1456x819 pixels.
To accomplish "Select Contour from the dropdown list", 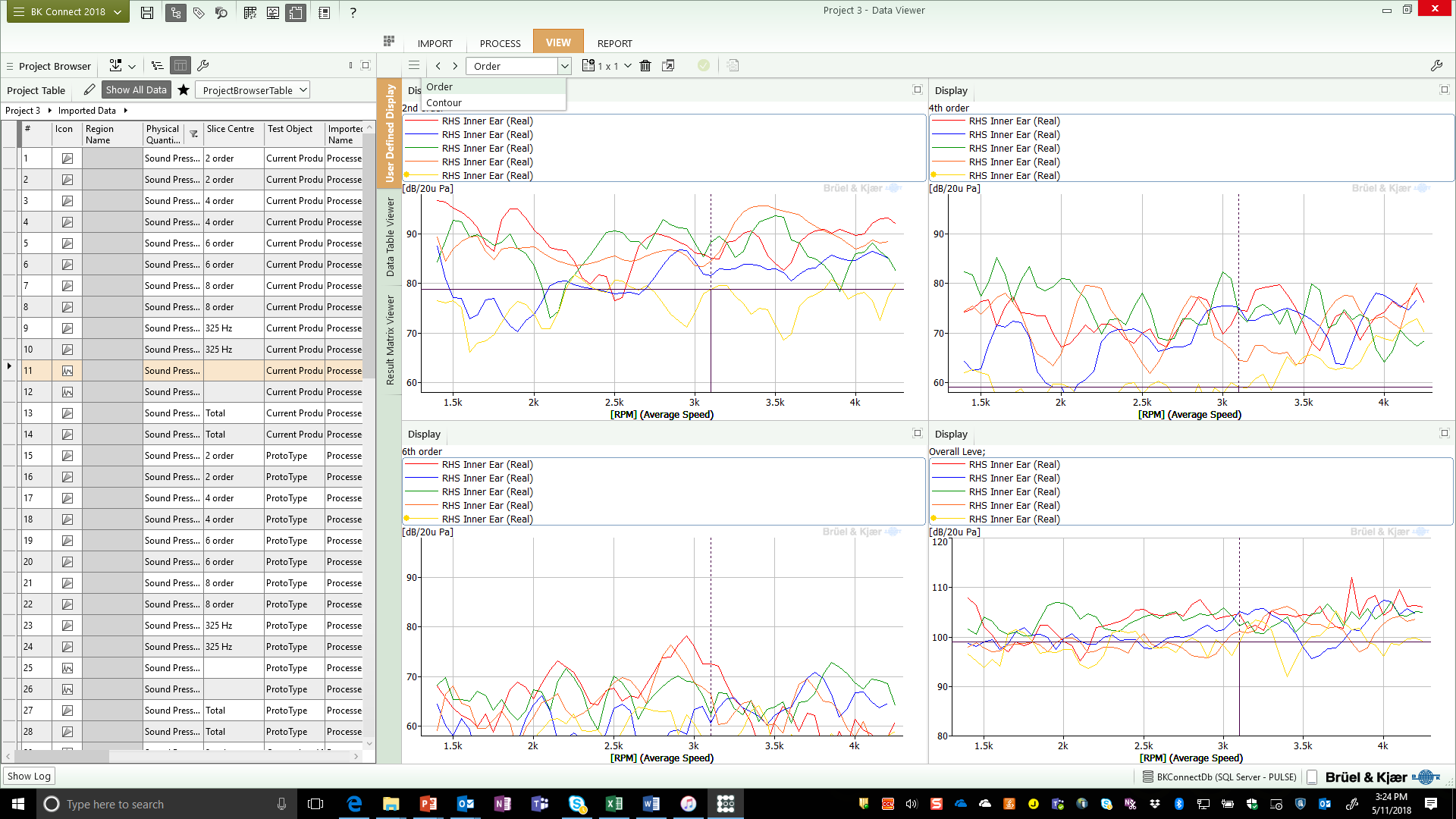I will (444, 102).
